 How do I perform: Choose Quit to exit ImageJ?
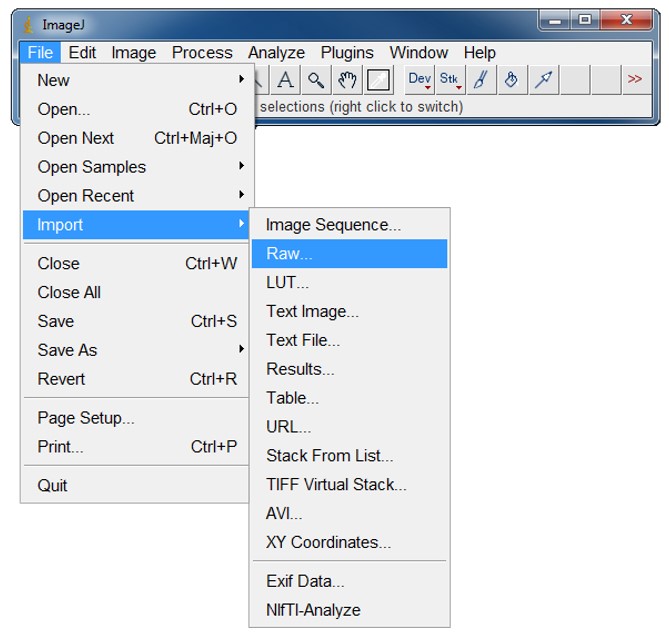pos(136,485)
